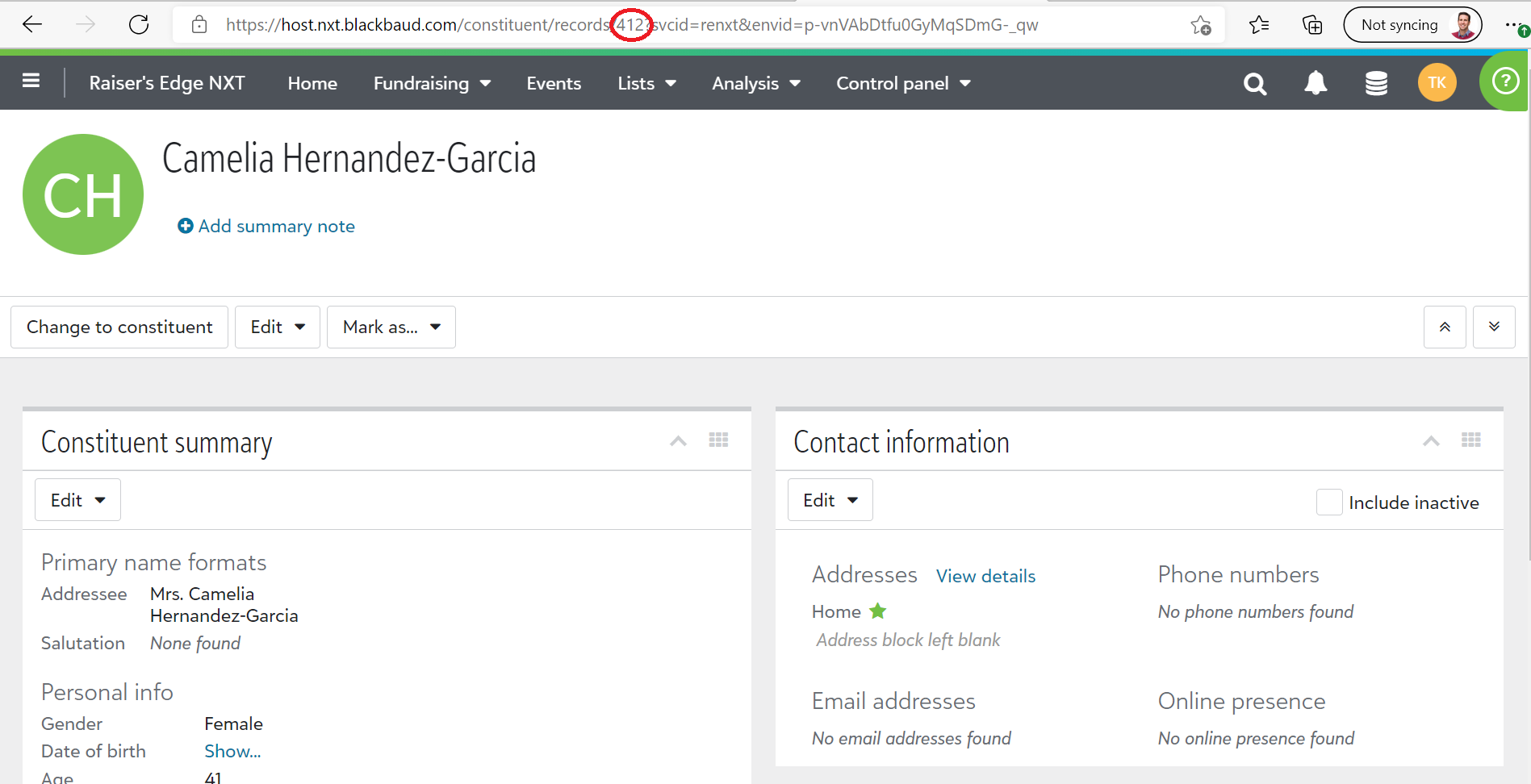Add this page to favorites star icon
The width and height of the screenshot is (1531, 784).
(x=1201, y=25)
